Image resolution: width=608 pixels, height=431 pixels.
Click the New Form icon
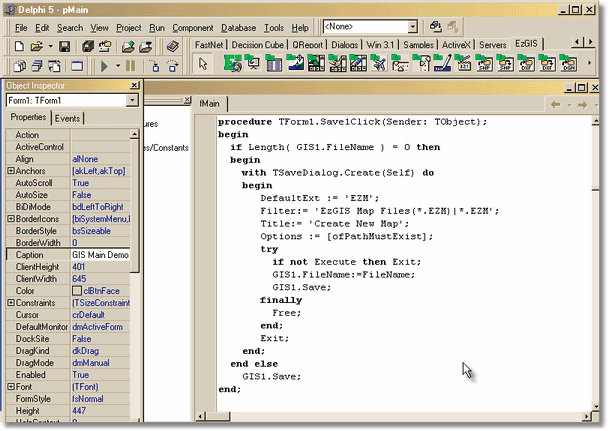(x=77, y=66)
